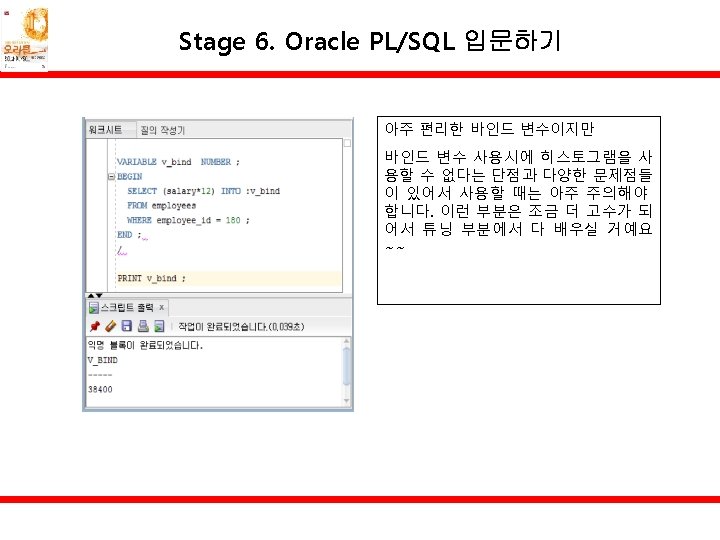Click the 'SELECT (salary*12) INTO :v_bind' line

(203, 191)
